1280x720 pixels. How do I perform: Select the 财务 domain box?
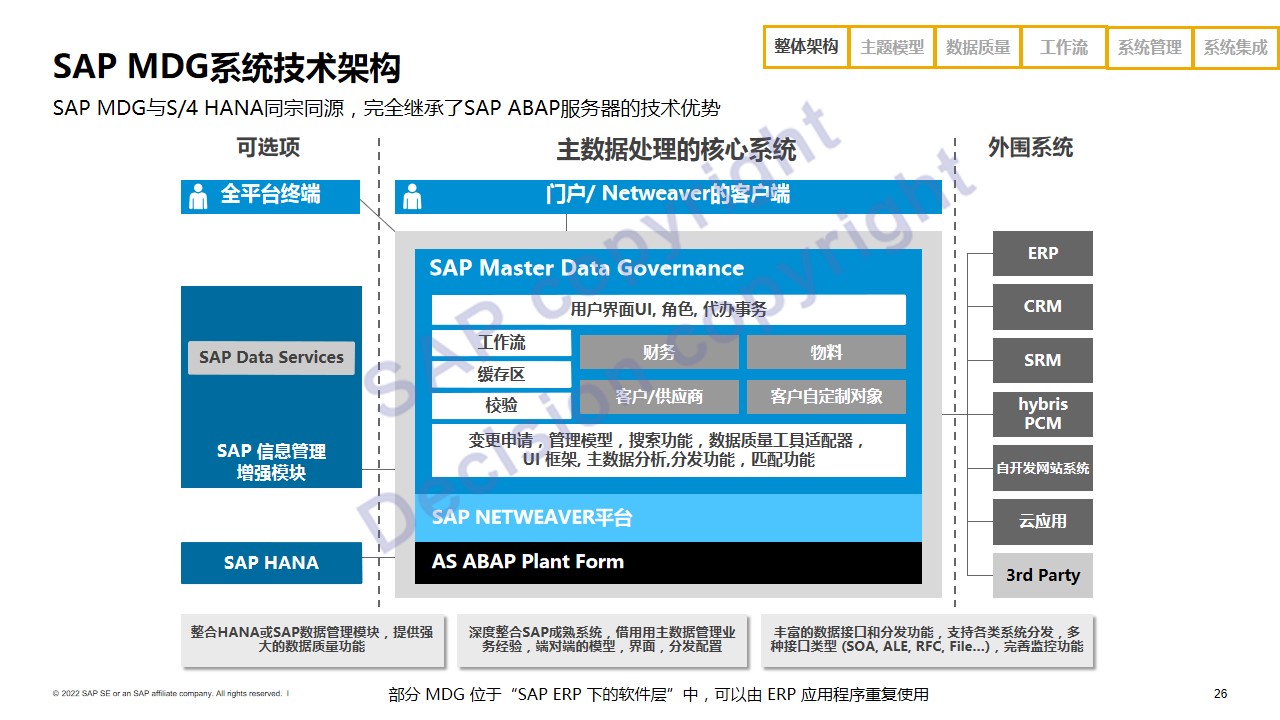(659, 352)
